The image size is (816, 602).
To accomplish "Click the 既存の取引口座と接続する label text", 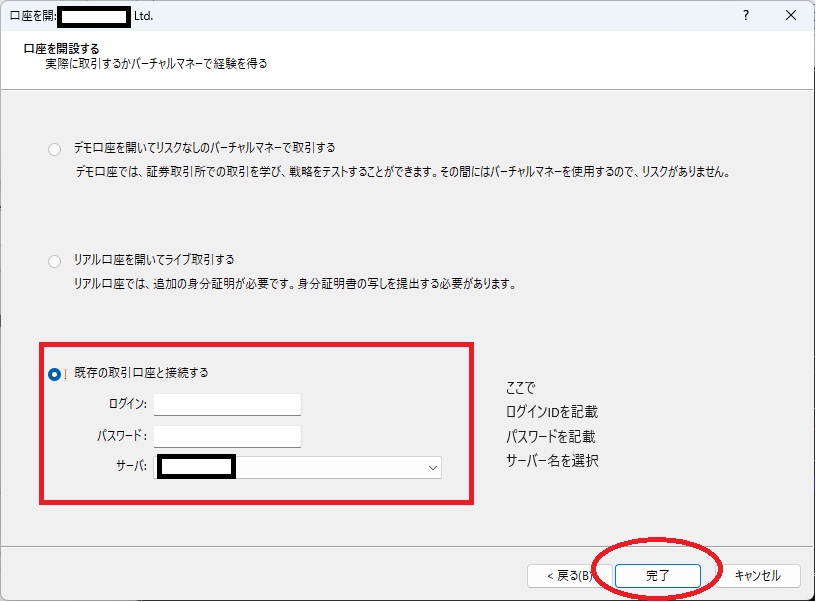I will point(141,373).
